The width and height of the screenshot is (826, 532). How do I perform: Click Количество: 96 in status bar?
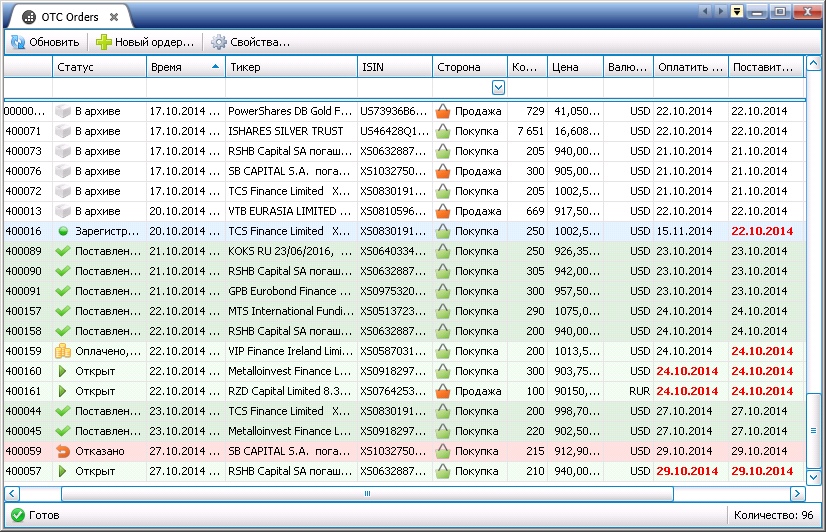773,515
